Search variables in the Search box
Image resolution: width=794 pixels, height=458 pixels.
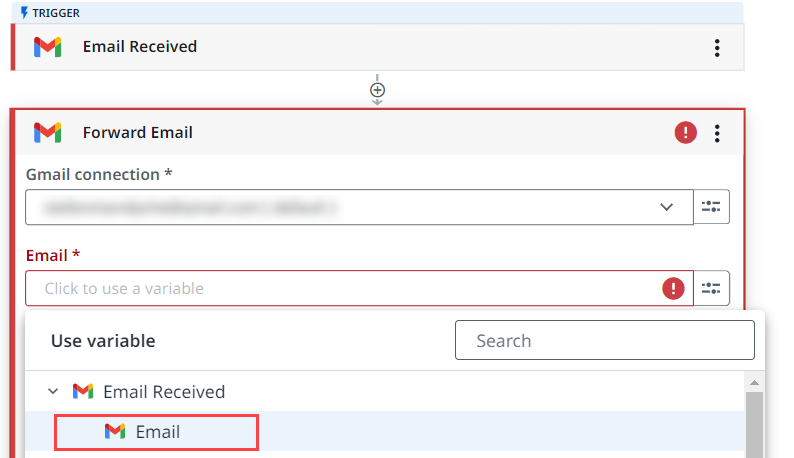point(604,340)
